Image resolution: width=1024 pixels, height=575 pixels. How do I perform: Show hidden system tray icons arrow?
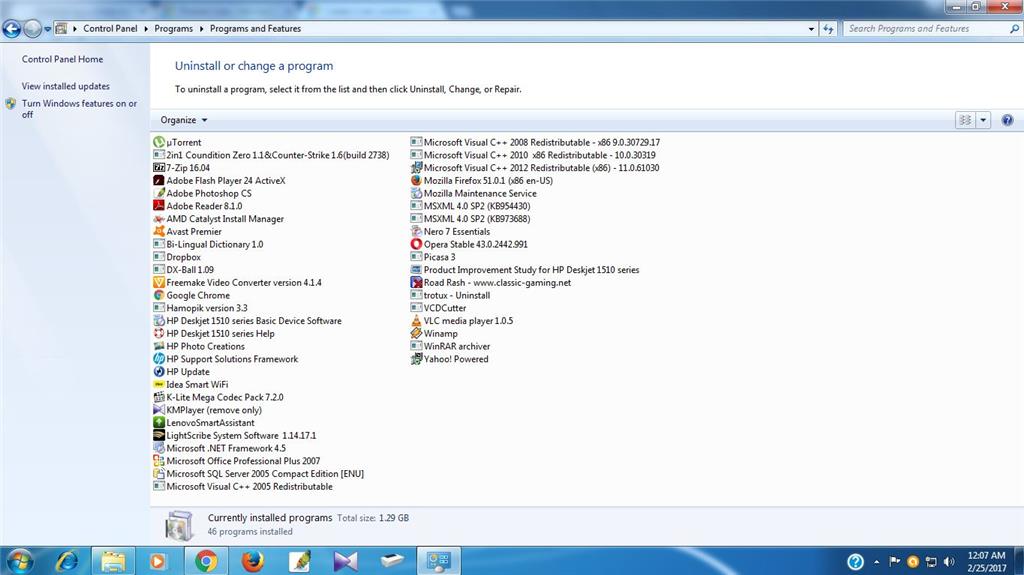coord(876,561)
